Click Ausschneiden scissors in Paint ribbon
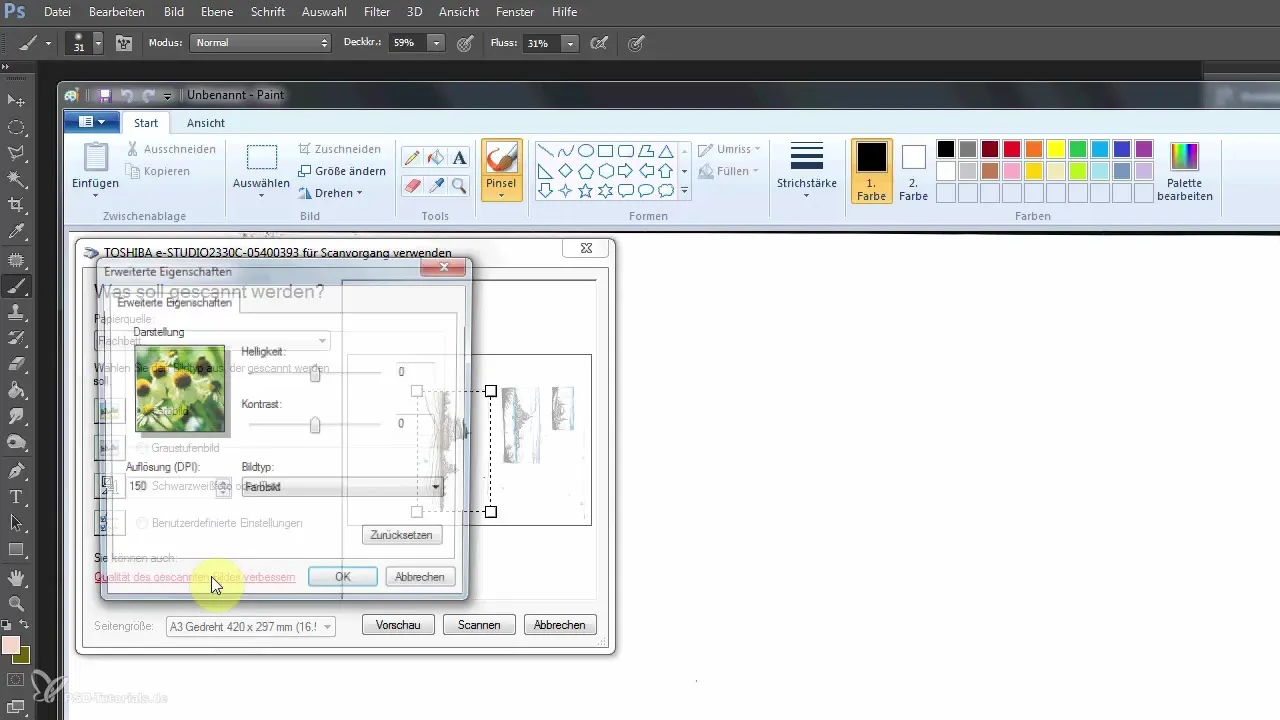Viewport: 1280px width, 720px height. (171, 149)
